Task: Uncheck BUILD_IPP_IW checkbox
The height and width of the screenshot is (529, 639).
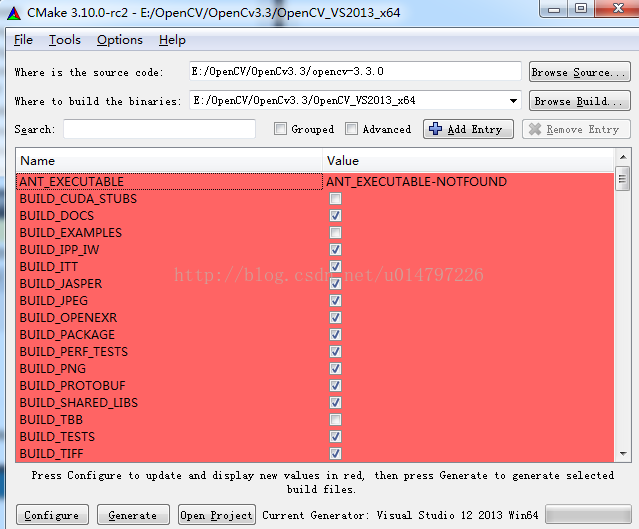Action: click(x=335, y=249)
